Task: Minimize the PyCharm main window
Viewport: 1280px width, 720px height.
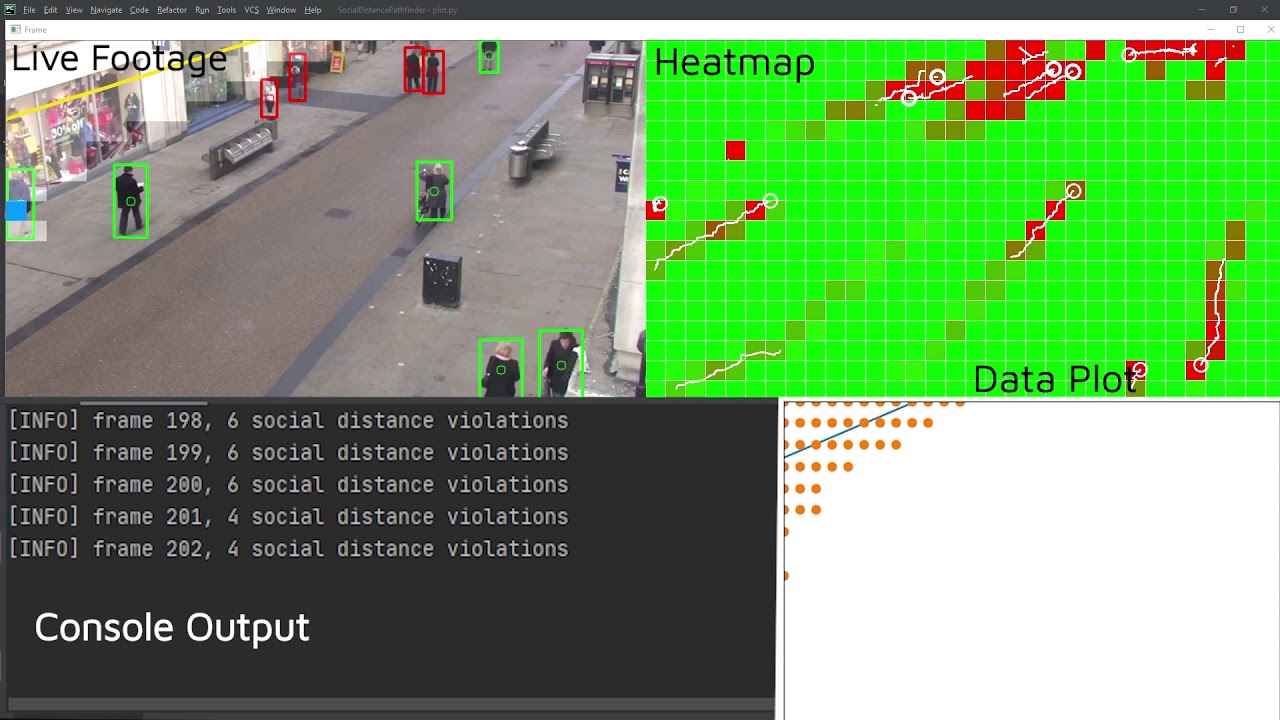Action: pos(1202,10)
